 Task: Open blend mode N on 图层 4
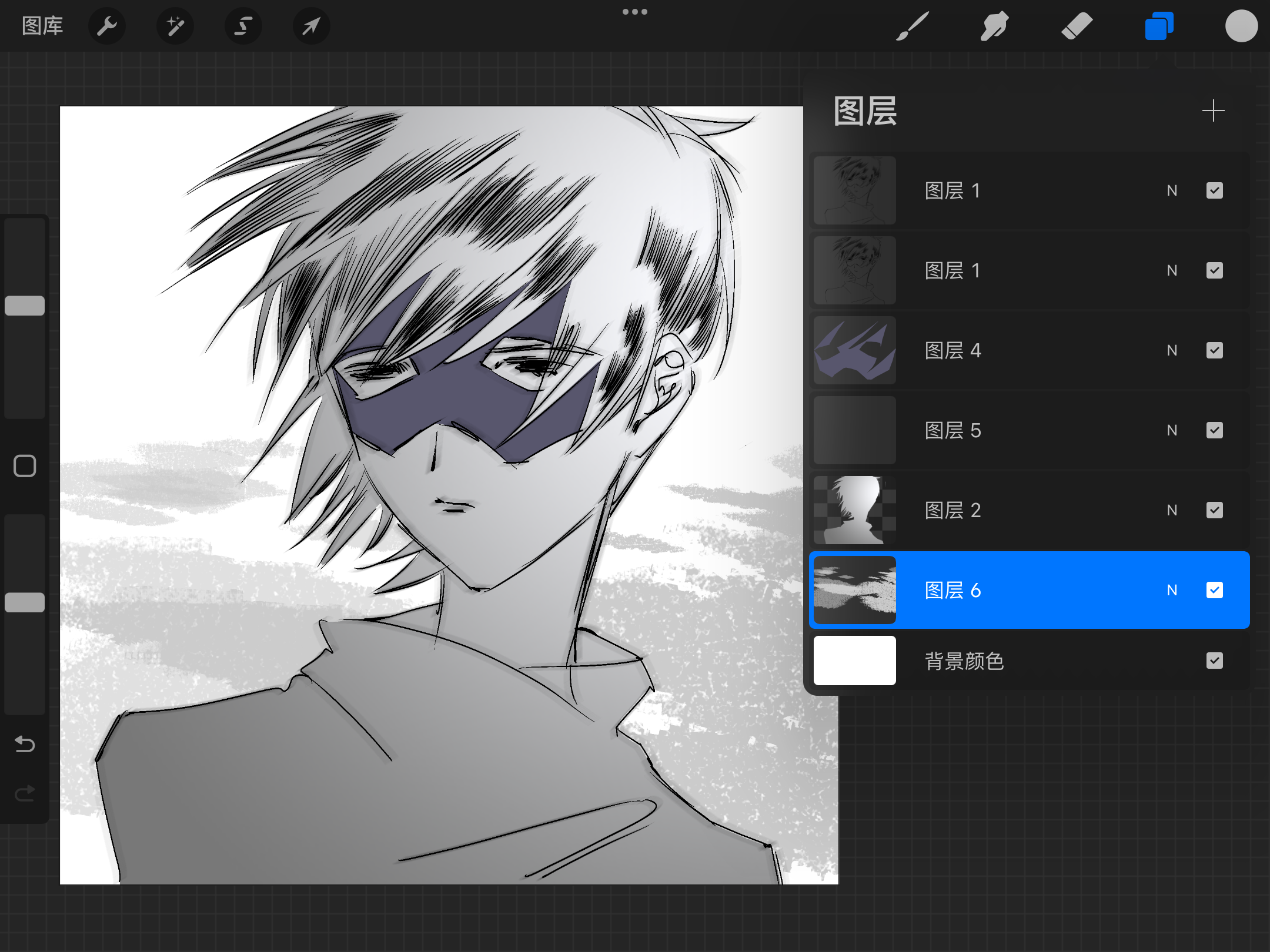[1172, 350]
